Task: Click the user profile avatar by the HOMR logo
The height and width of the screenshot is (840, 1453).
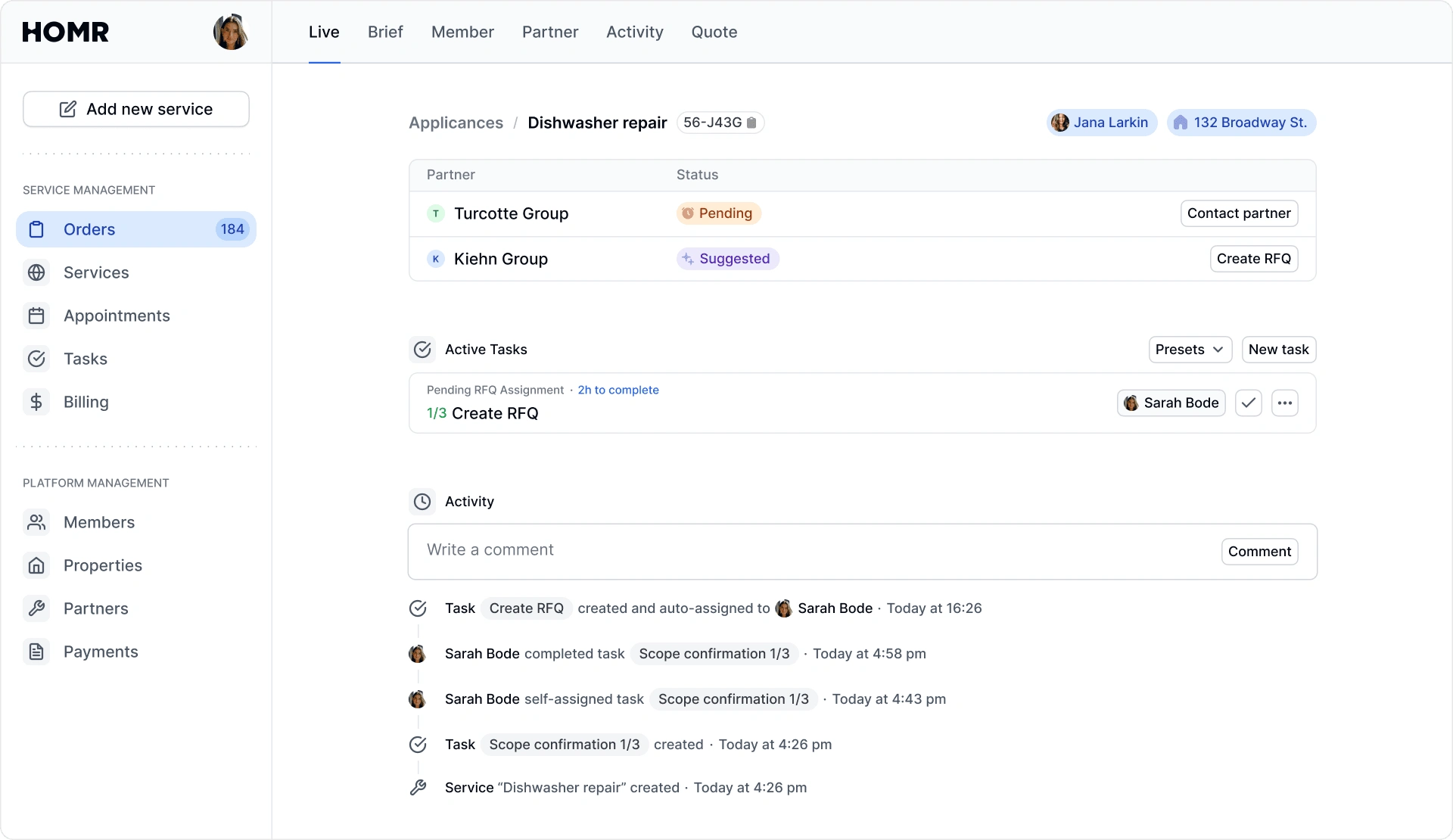Action: point(230,32)
